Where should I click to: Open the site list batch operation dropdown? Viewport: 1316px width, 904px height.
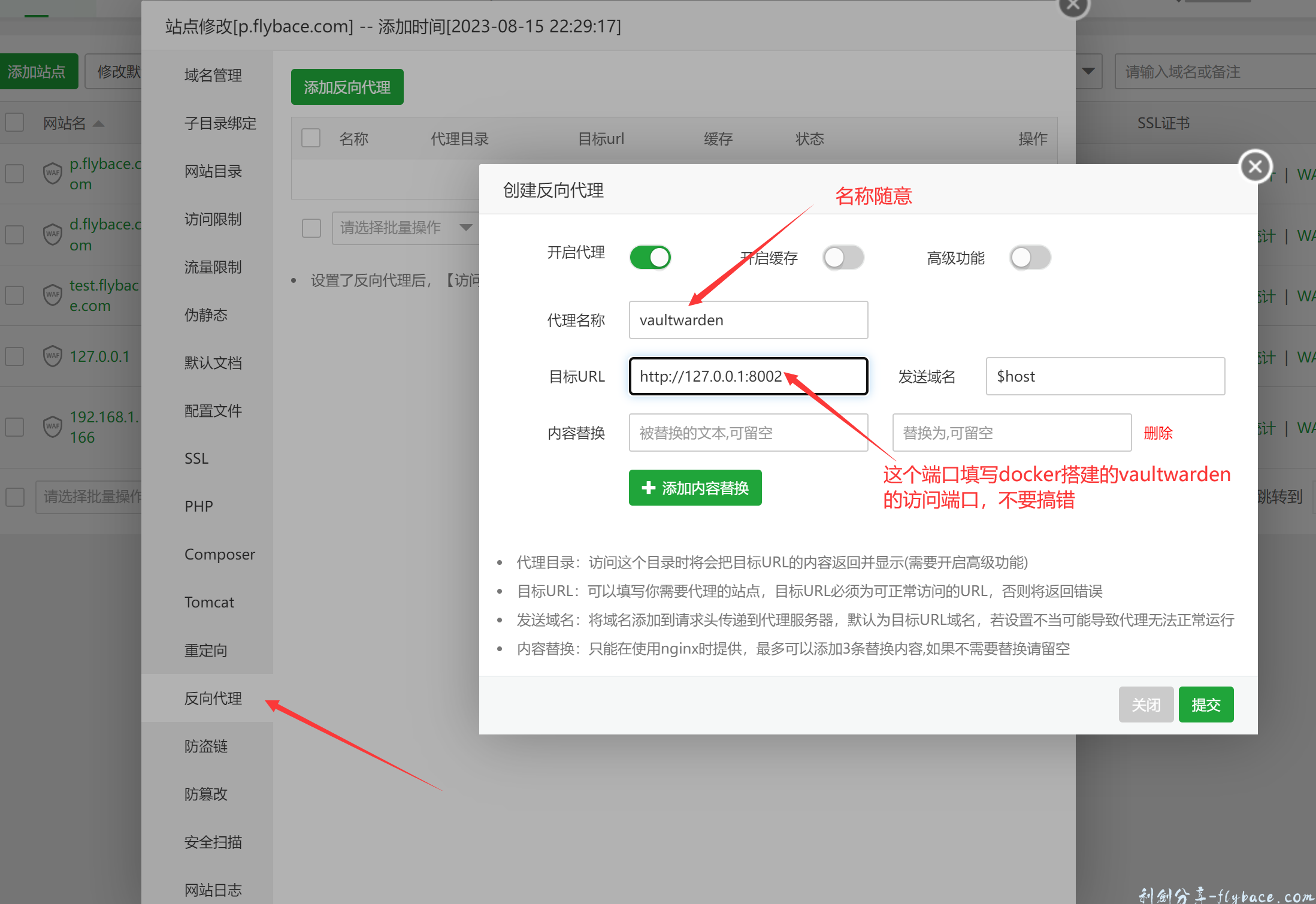pyautogui.click(x=90, y=496)
